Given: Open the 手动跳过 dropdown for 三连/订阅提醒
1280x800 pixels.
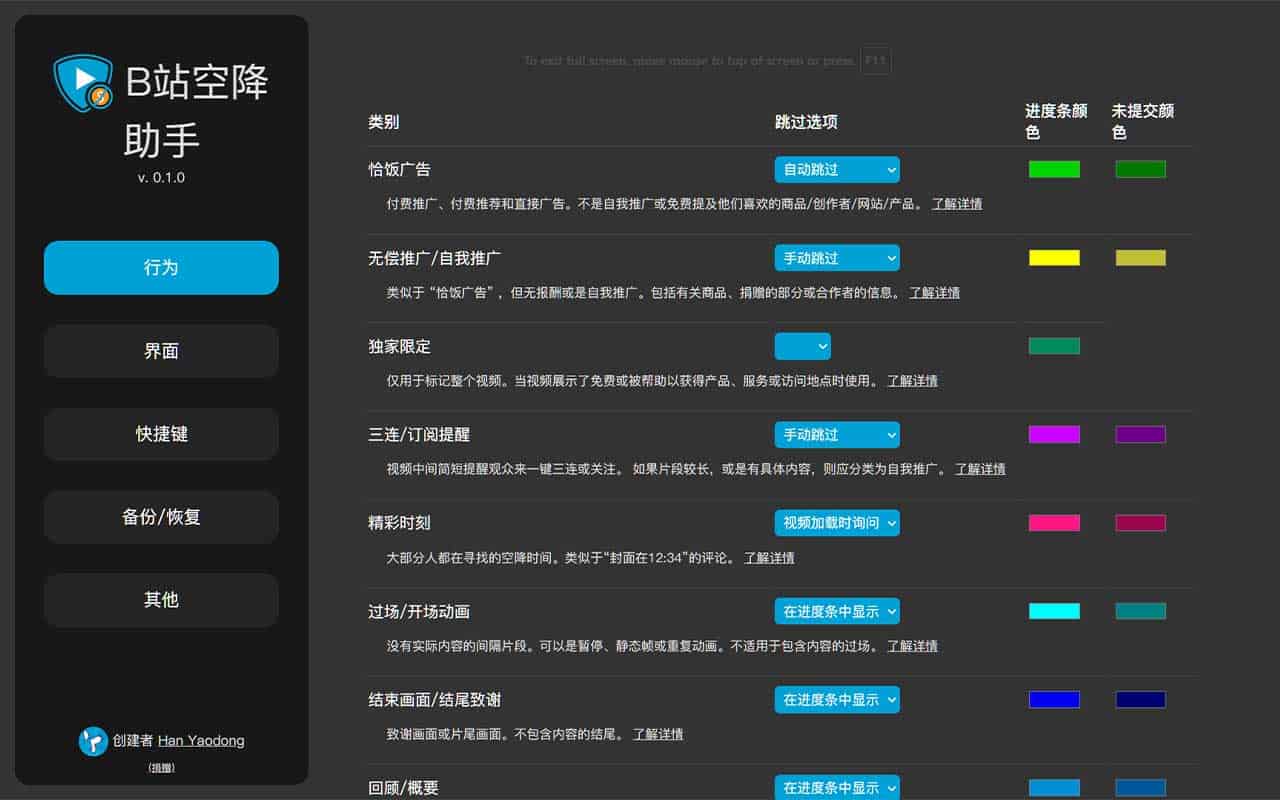Looking at the screenshot, I should 836,435.
